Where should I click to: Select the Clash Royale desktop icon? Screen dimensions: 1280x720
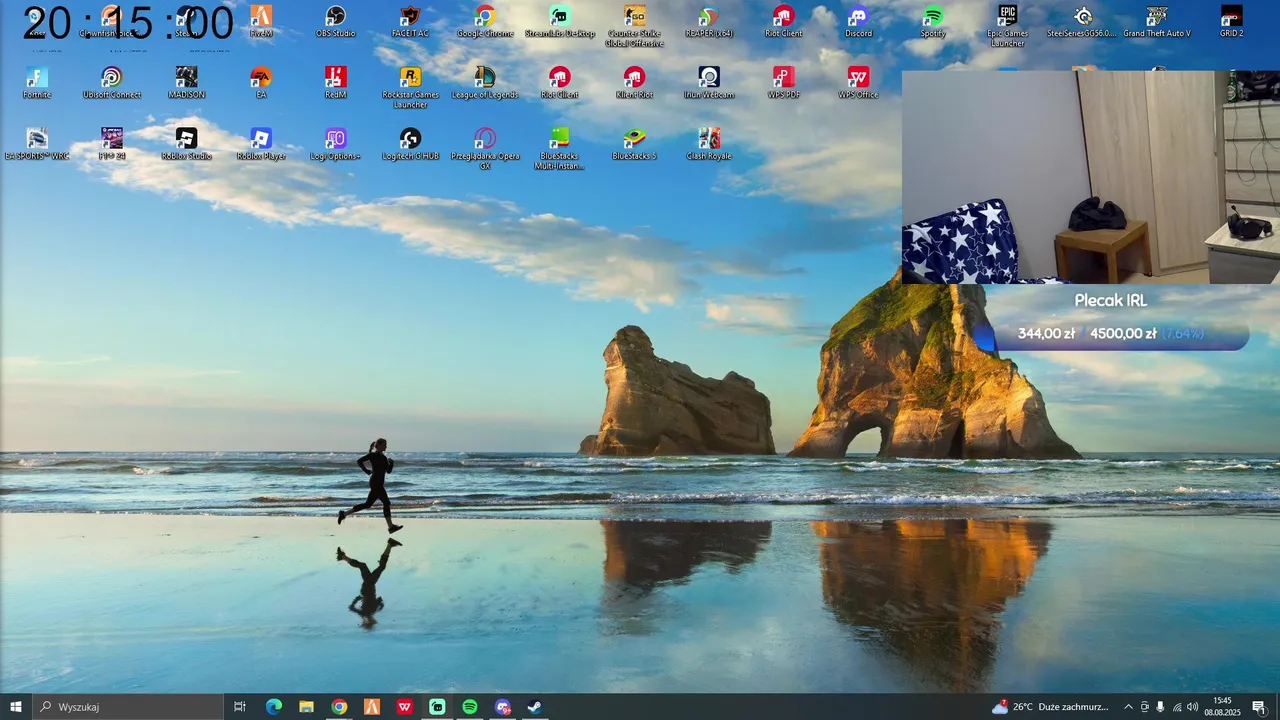pos(709,144)
